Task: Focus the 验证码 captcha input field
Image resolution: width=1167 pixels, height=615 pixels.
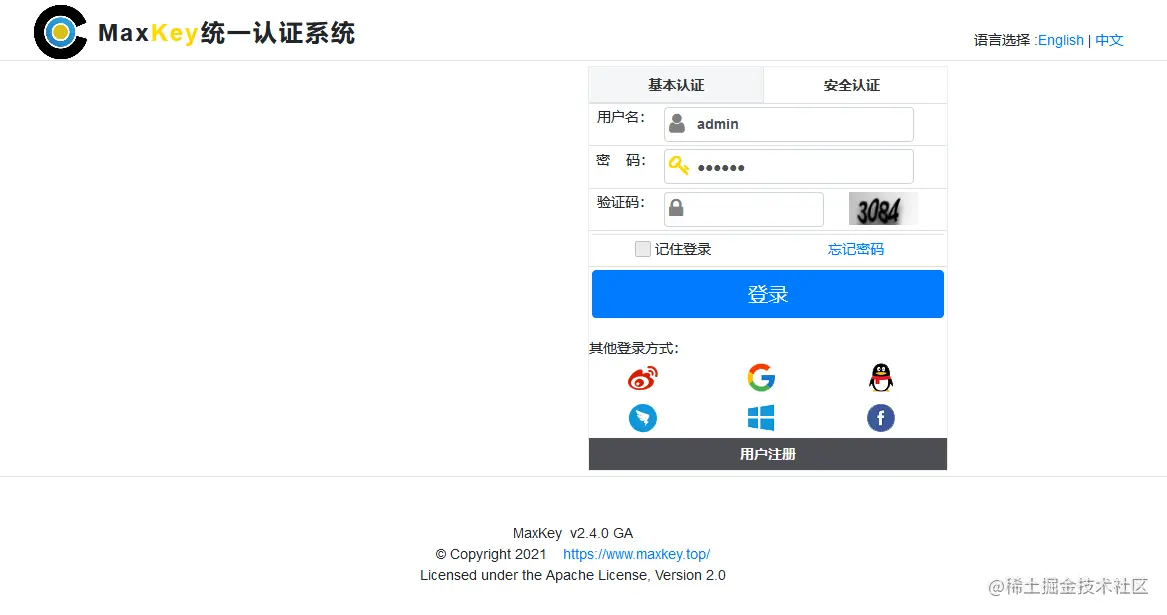Action: [x=744, y=209]
